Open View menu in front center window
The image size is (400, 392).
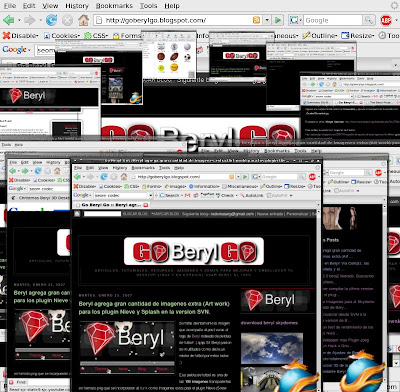(103, 168)
